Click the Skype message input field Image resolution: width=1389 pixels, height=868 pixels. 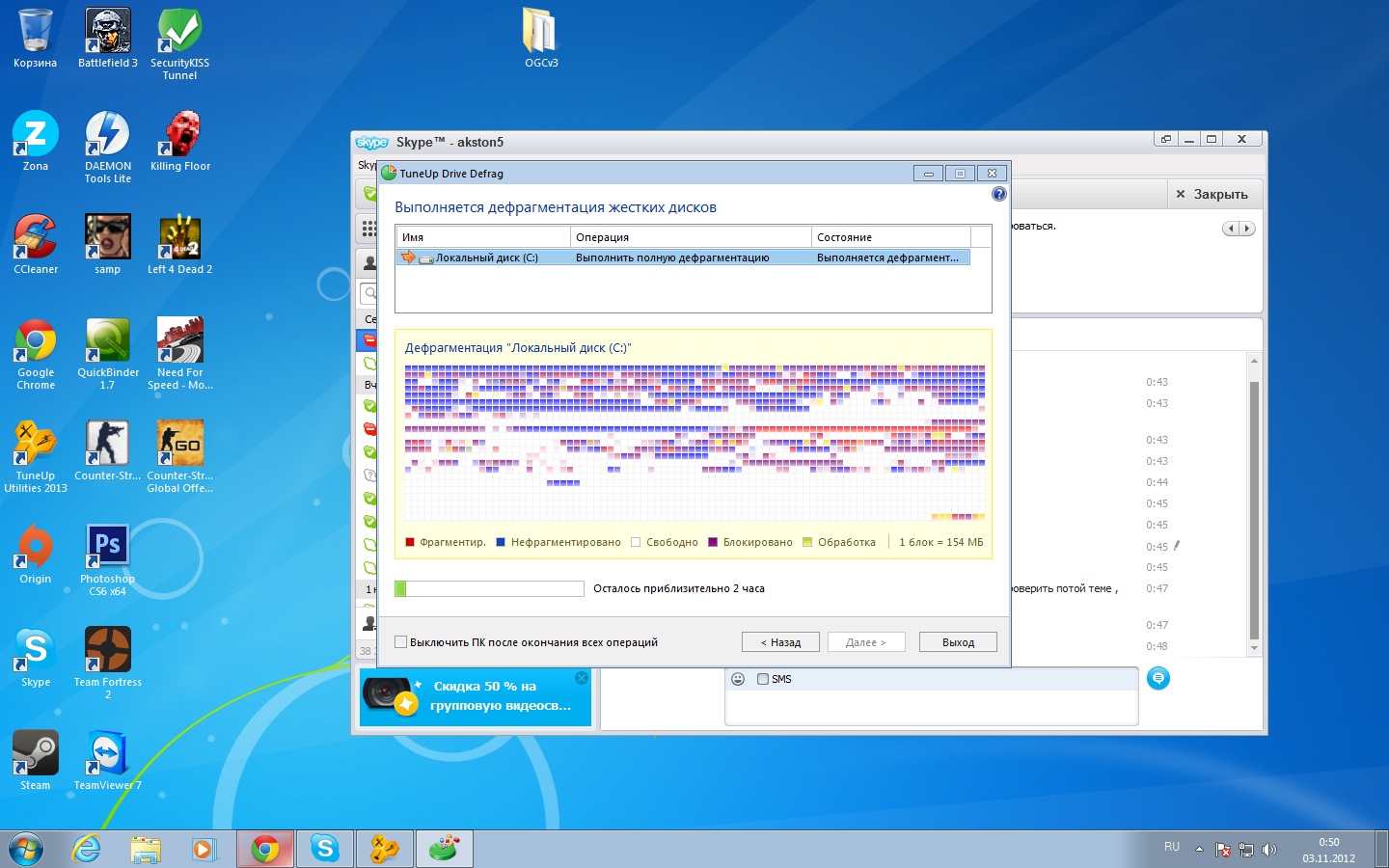pyautogui.click(x=931, y=706)
